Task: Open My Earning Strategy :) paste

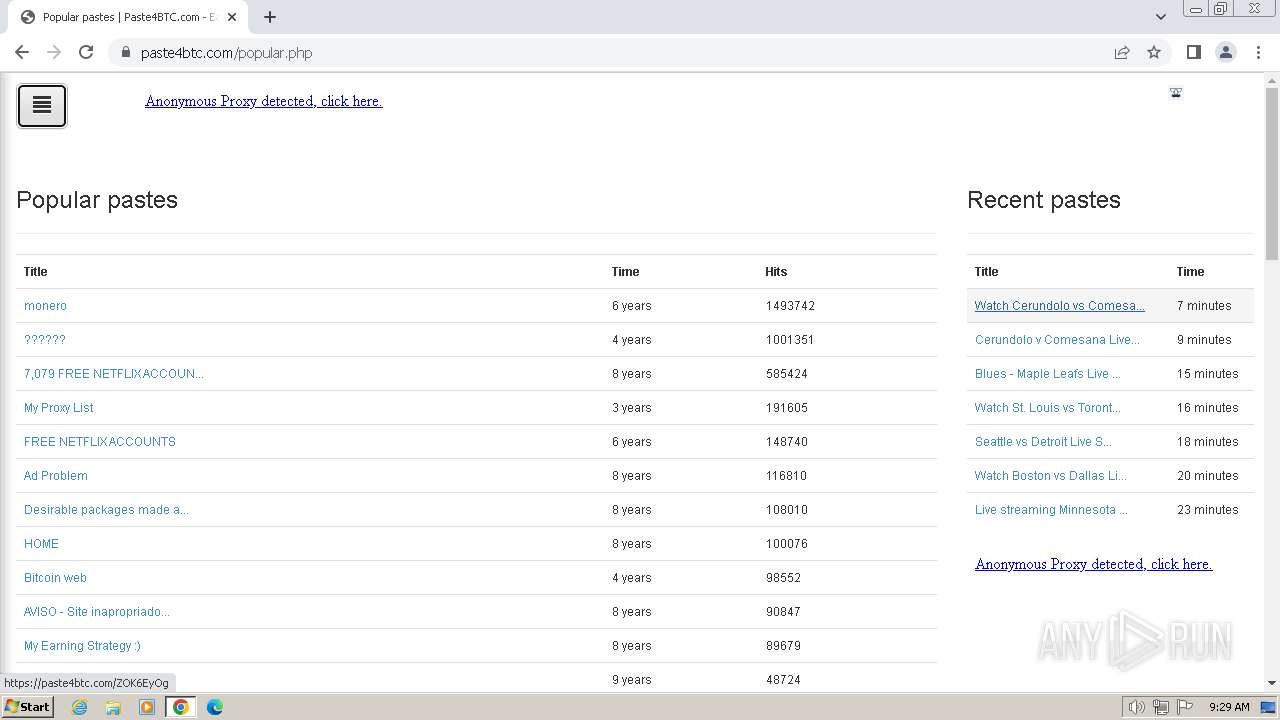Action: click(82, 646)
